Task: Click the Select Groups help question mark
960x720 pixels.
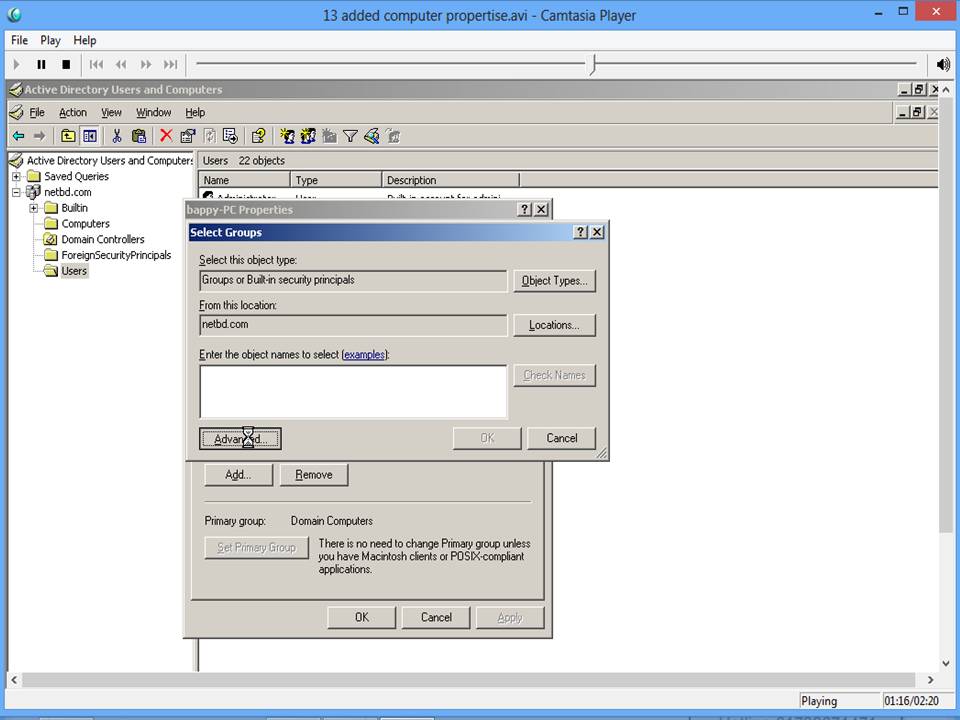Action: pos(580,232)
